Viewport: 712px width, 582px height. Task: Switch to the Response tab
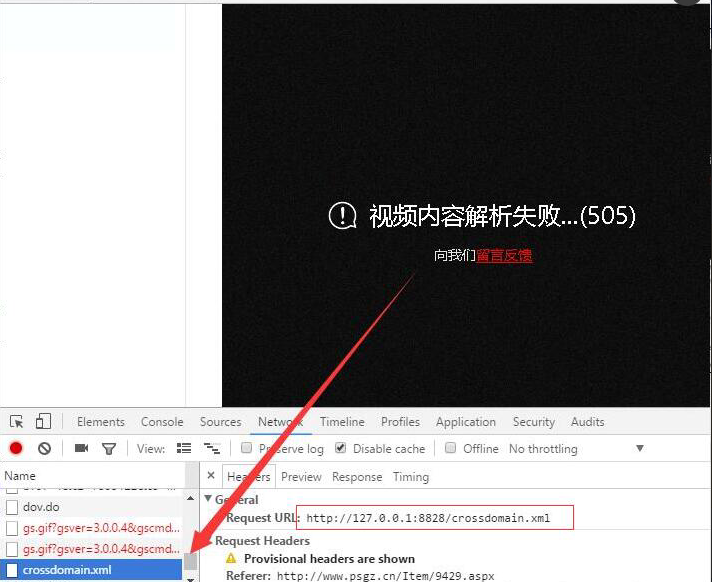pos(357,477)
